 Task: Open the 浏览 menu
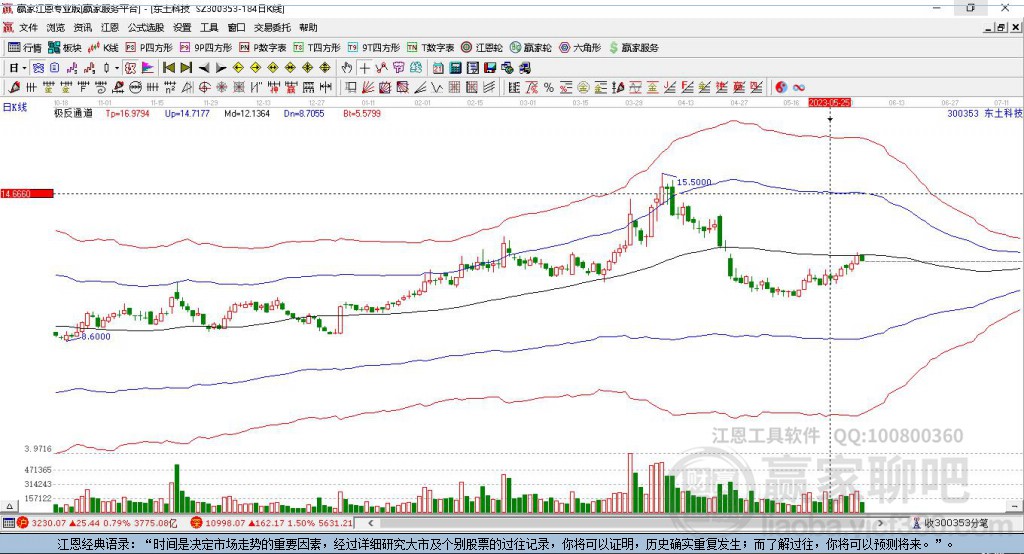coord(56,27)
